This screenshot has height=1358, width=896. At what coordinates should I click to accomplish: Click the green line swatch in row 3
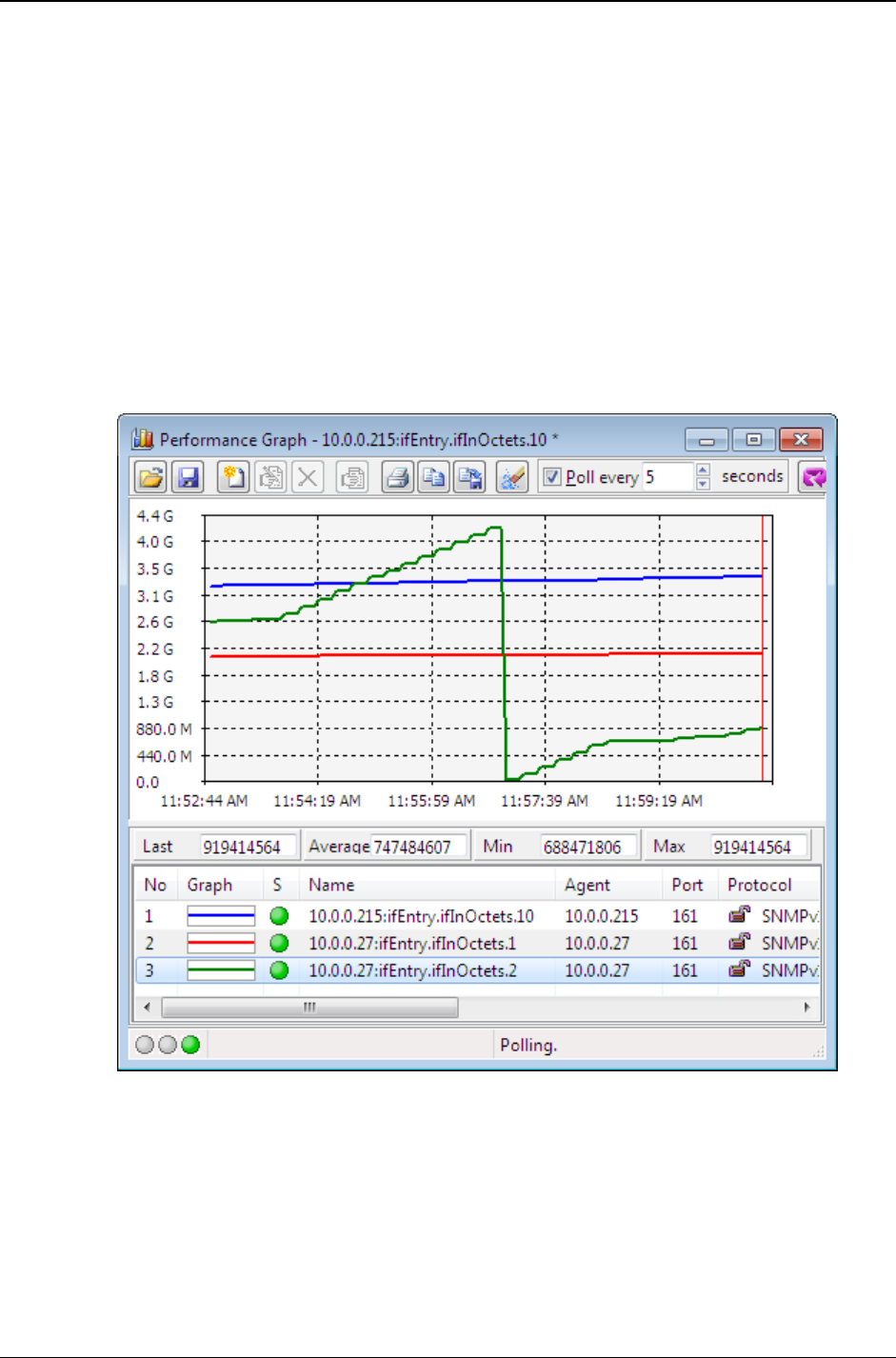point(221,971)
